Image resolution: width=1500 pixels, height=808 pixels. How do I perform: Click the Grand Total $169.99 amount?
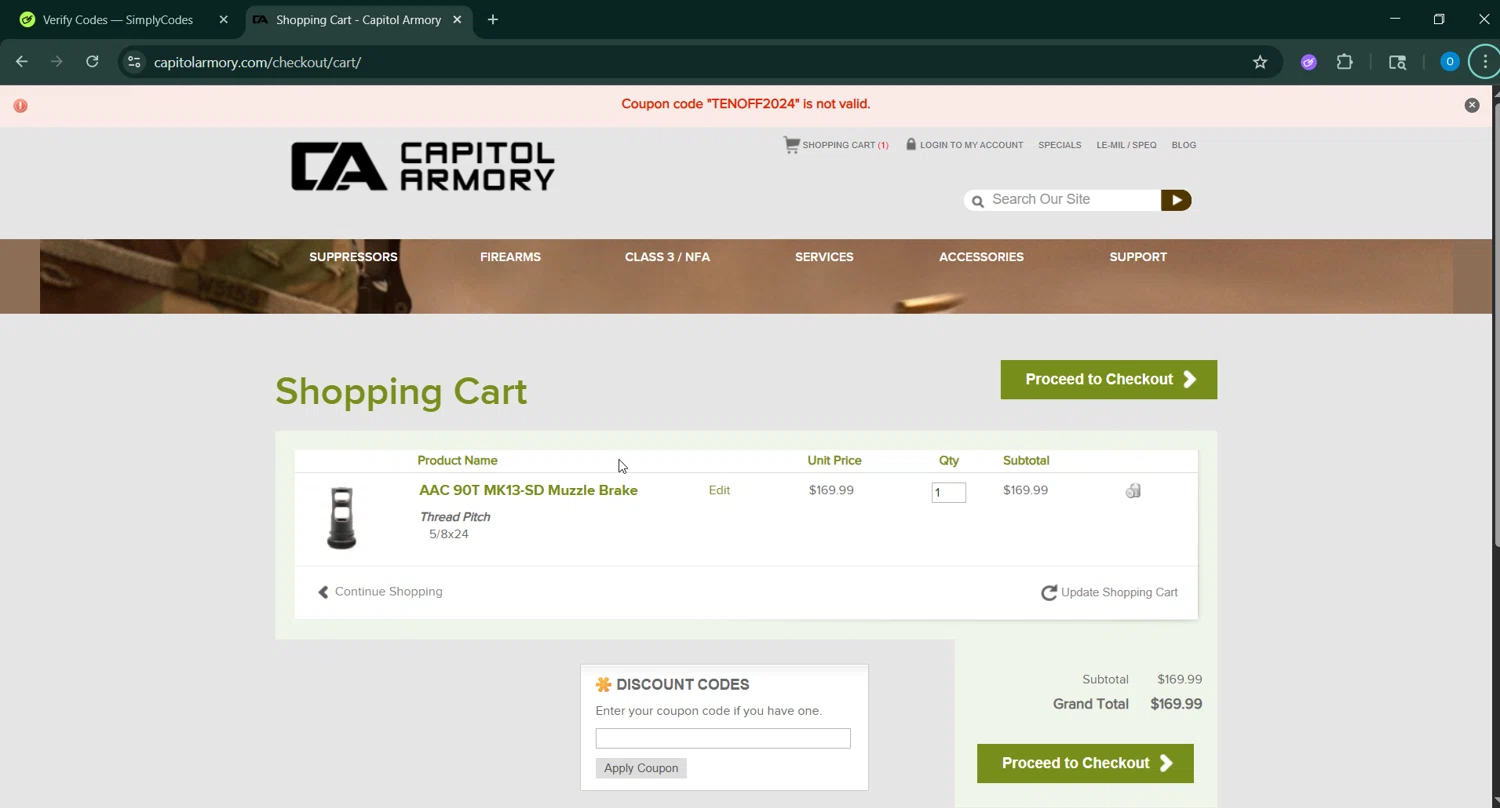click(1176, 704)
